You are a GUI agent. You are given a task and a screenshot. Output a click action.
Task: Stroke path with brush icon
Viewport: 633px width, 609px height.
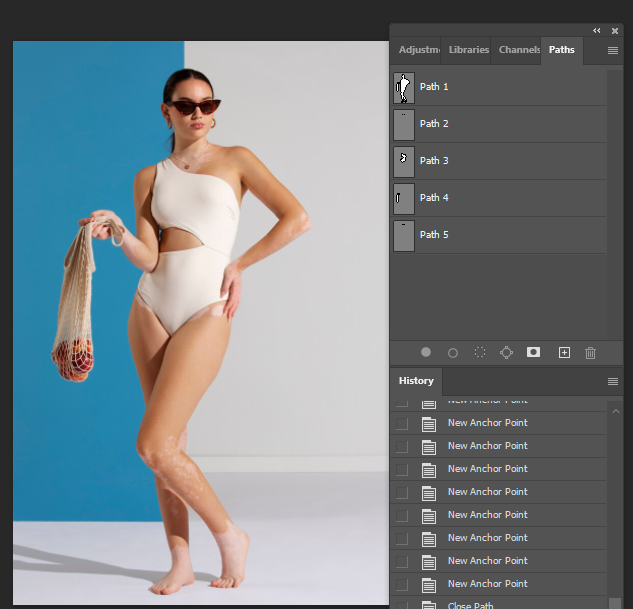point(453,353)
